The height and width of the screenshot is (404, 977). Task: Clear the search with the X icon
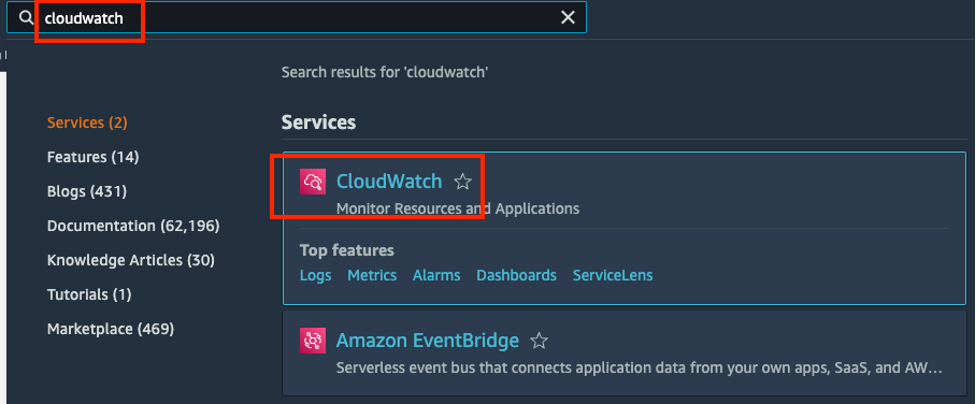click(568, 17)
